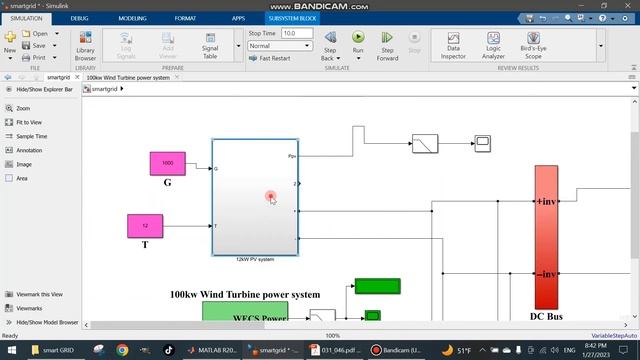640x360 pixels.
Task: Click the Stop Time input field
Action: 297,33
